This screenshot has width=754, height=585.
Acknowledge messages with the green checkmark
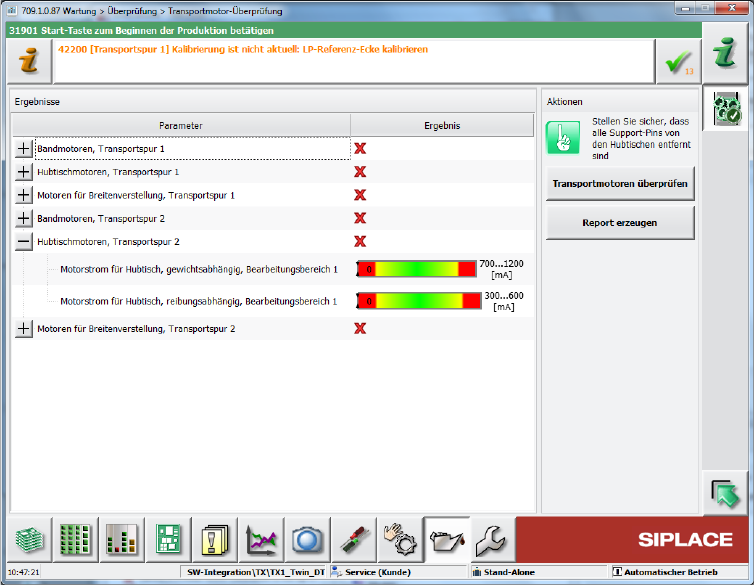click(x=679, y=62)
